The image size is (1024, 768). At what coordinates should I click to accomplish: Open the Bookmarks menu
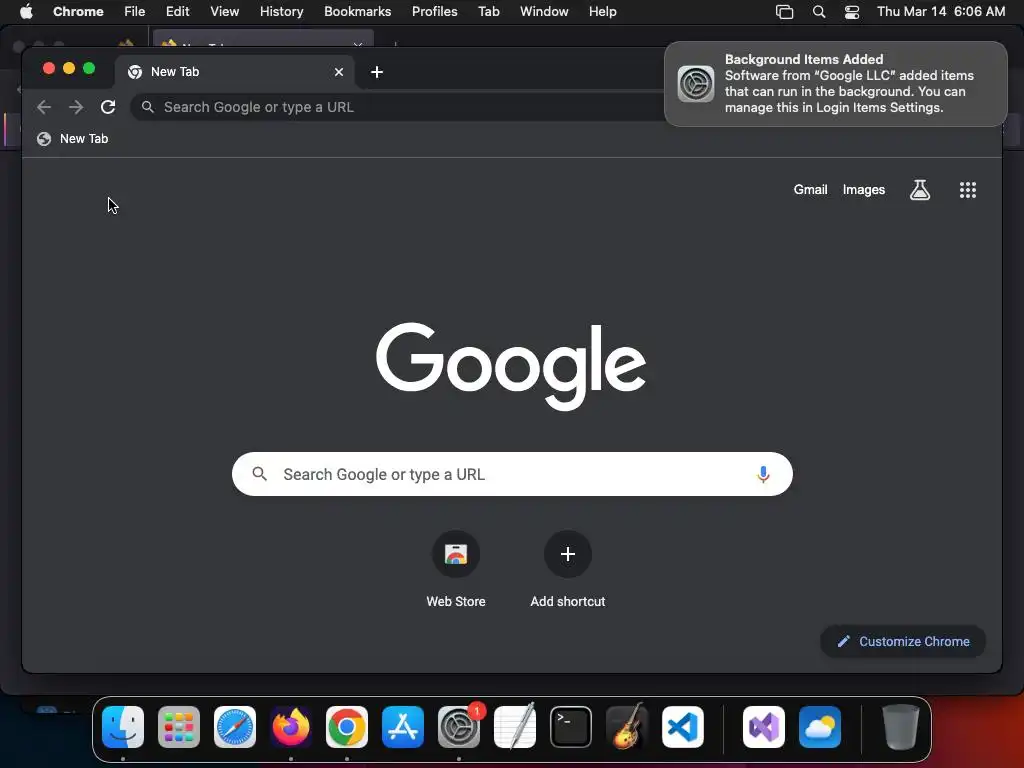point(357,12)
